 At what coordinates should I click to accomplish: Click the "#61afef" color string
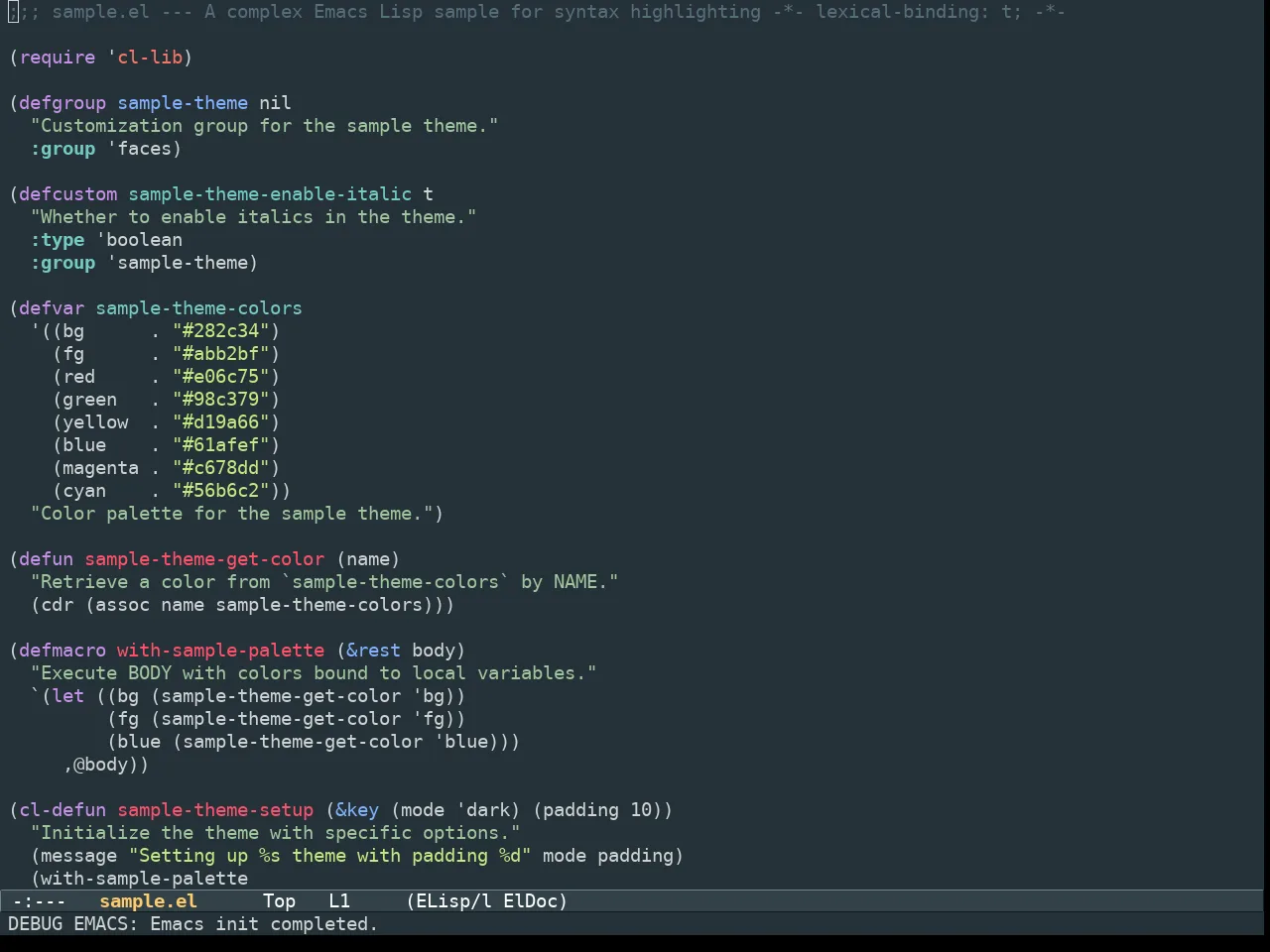(221, 445)
